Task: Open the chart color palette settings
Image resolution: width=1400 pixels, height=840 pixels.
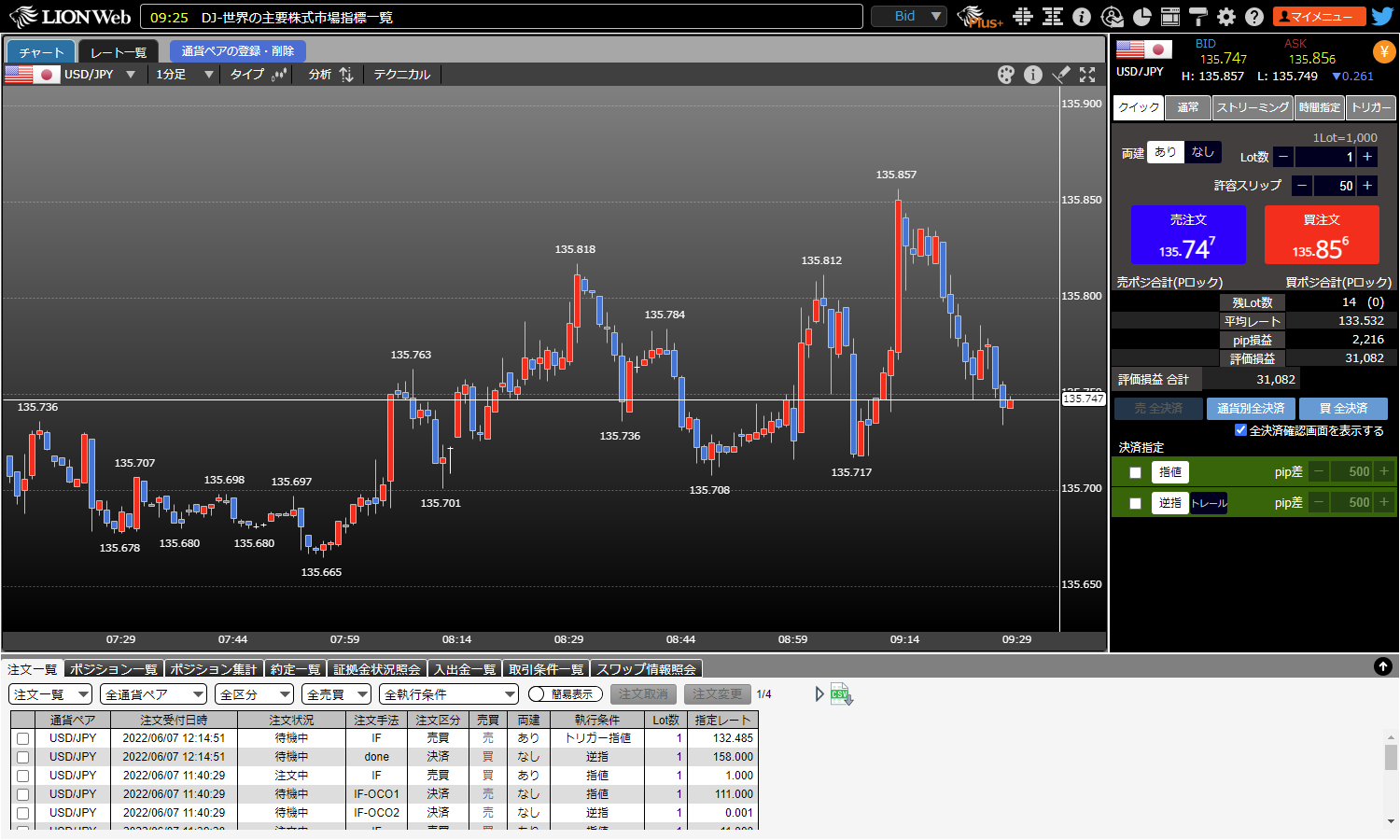Action: [1005, 75]
